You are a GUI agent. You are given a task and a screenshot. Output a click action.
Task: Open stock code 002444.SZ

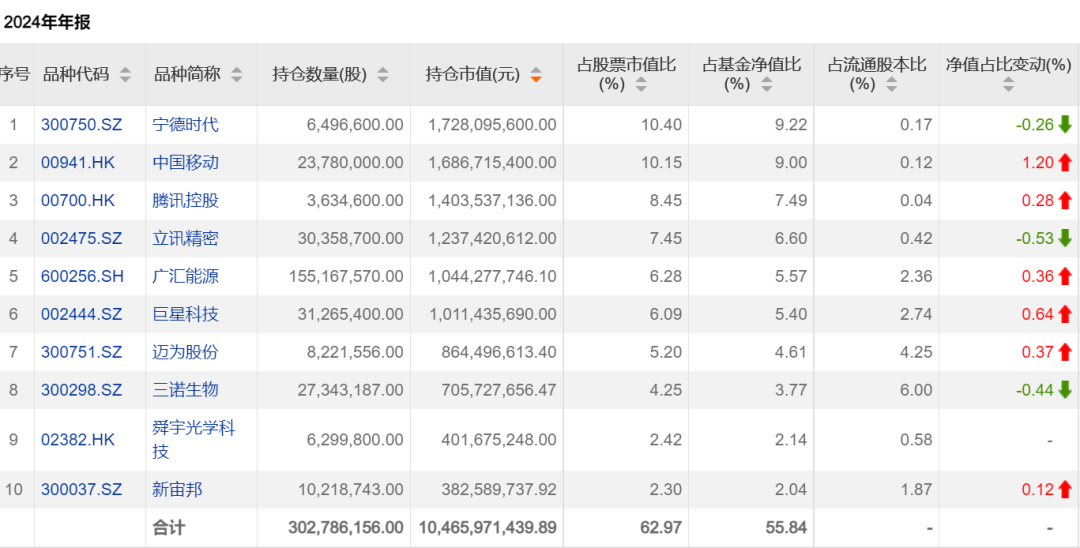[81, 315]
